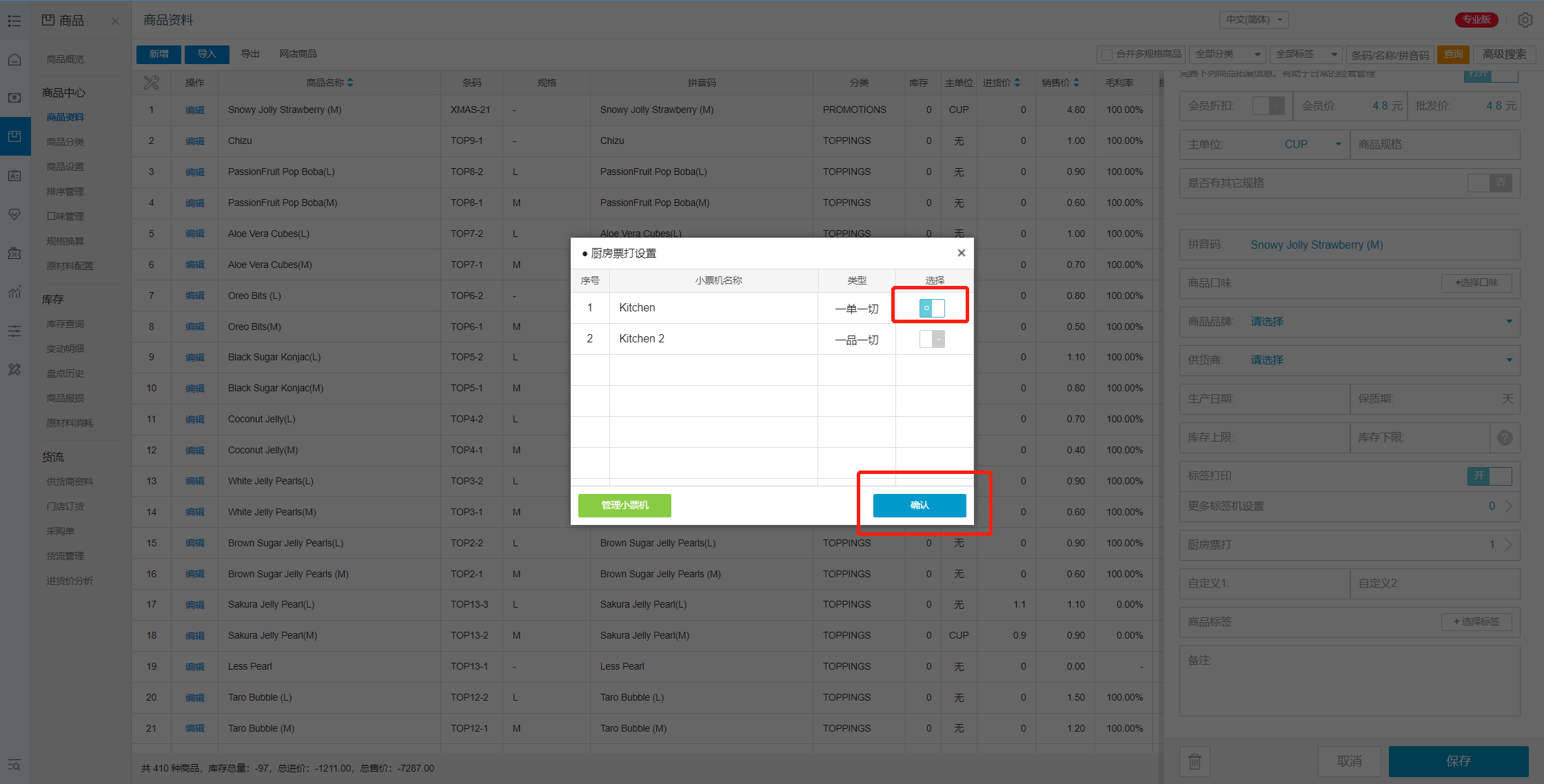Viewport: 1544px width, 784px height.
Task: Expand the 全部标签 tag filter dropdown
Action: coord(1306,54)
